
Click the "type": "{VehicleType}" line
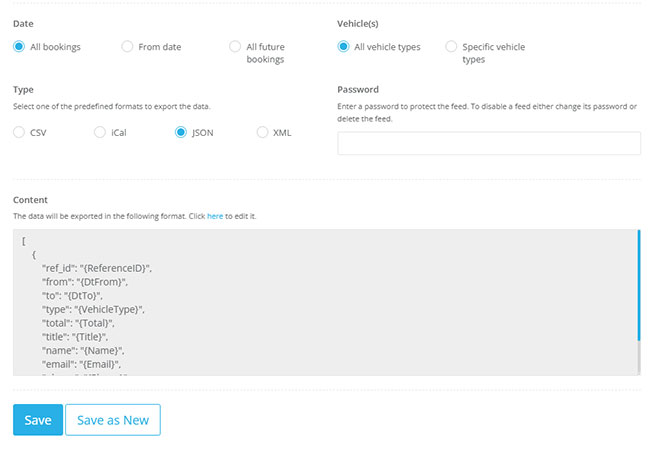coord(93,309)
